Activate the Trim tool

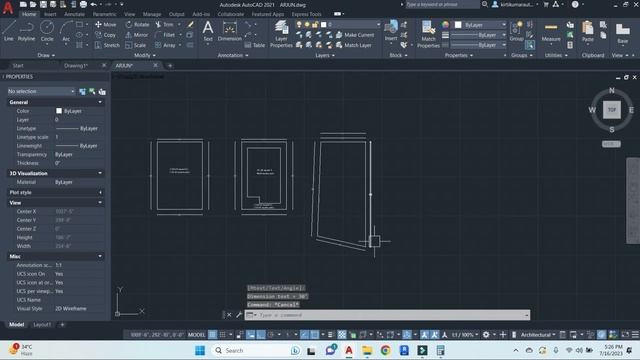(x=164, y=24)
